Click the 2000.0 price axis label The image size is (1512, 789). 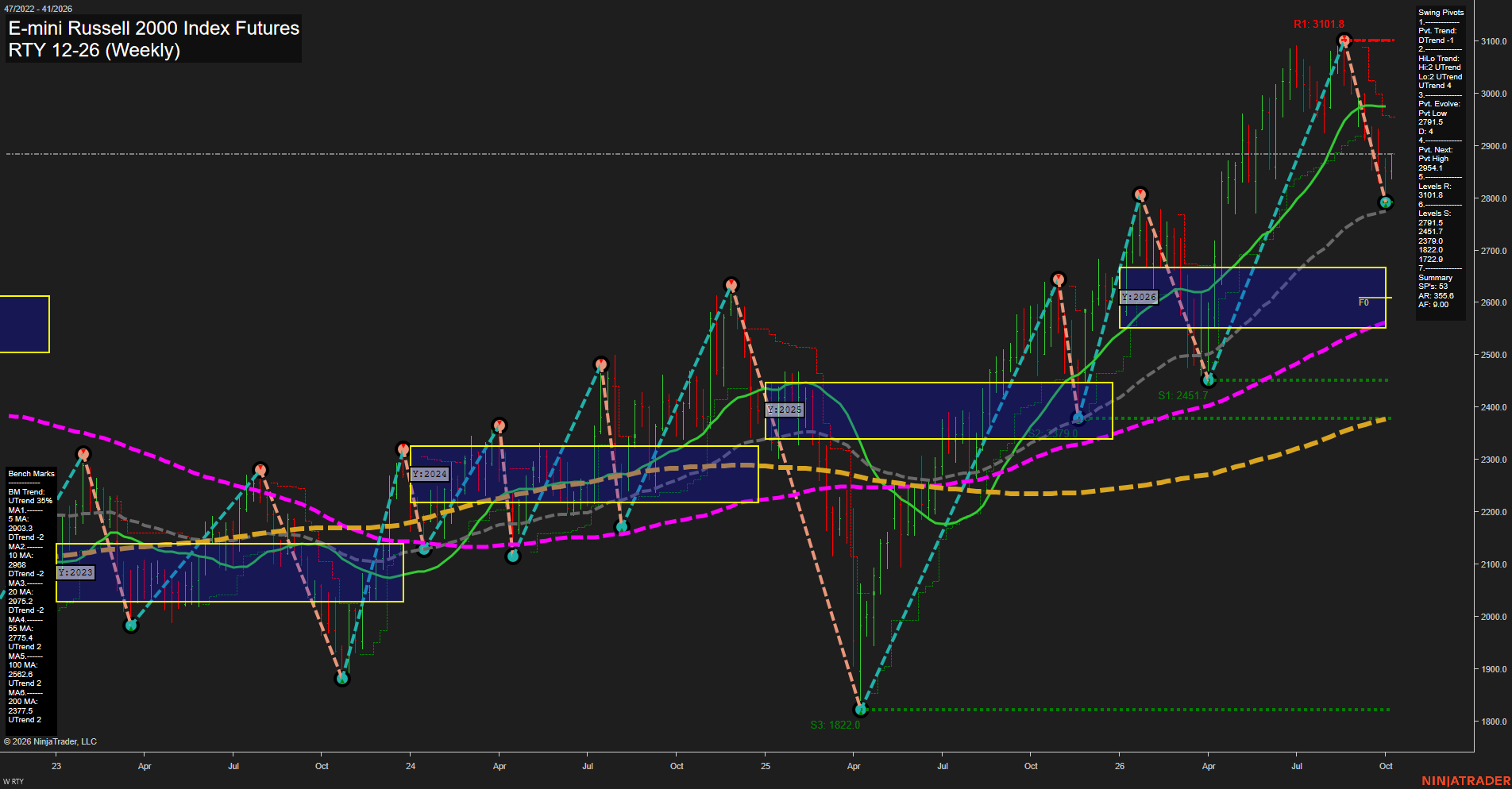(1493, 617)
